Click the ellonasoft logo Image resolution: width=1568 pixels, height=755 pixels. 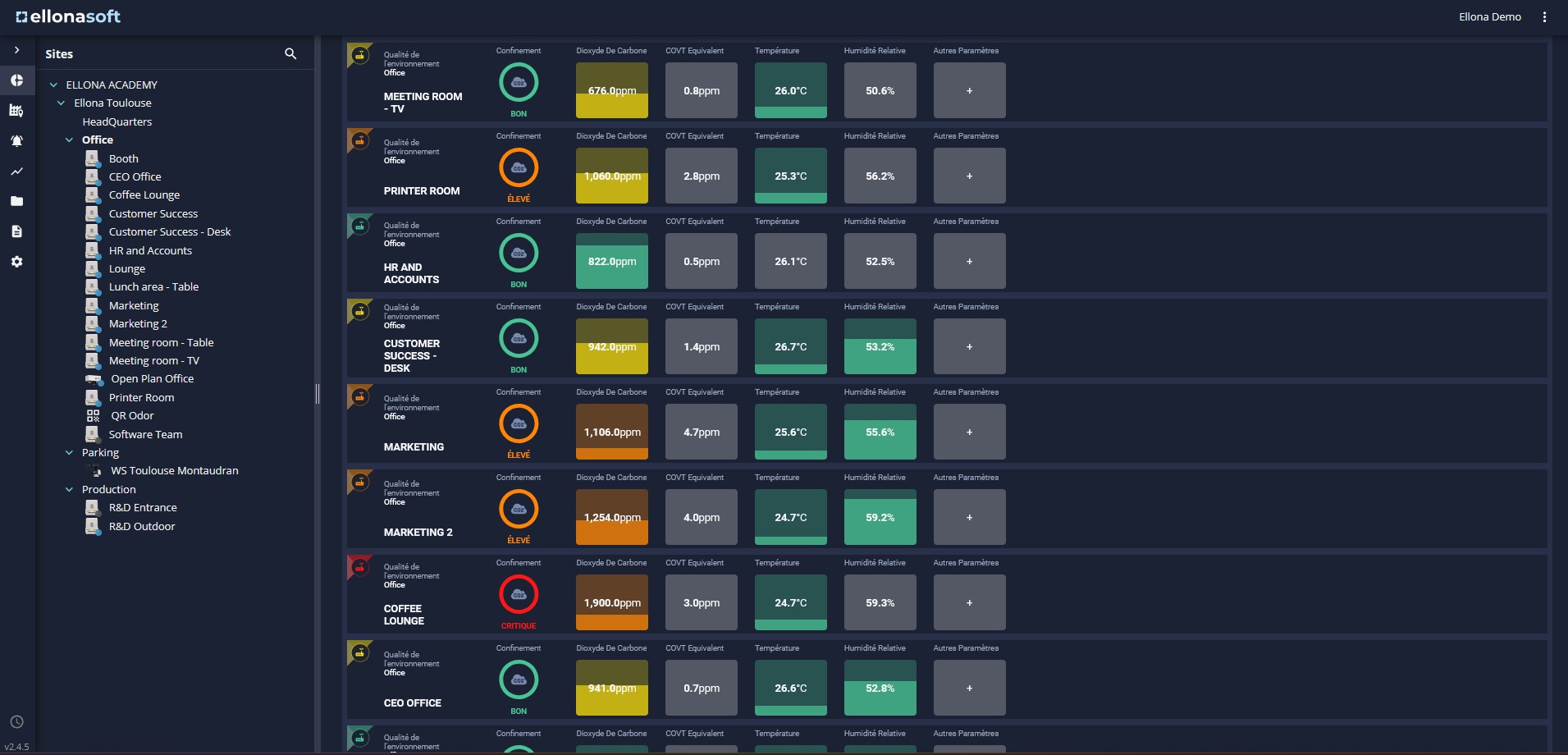coord(68,16)
